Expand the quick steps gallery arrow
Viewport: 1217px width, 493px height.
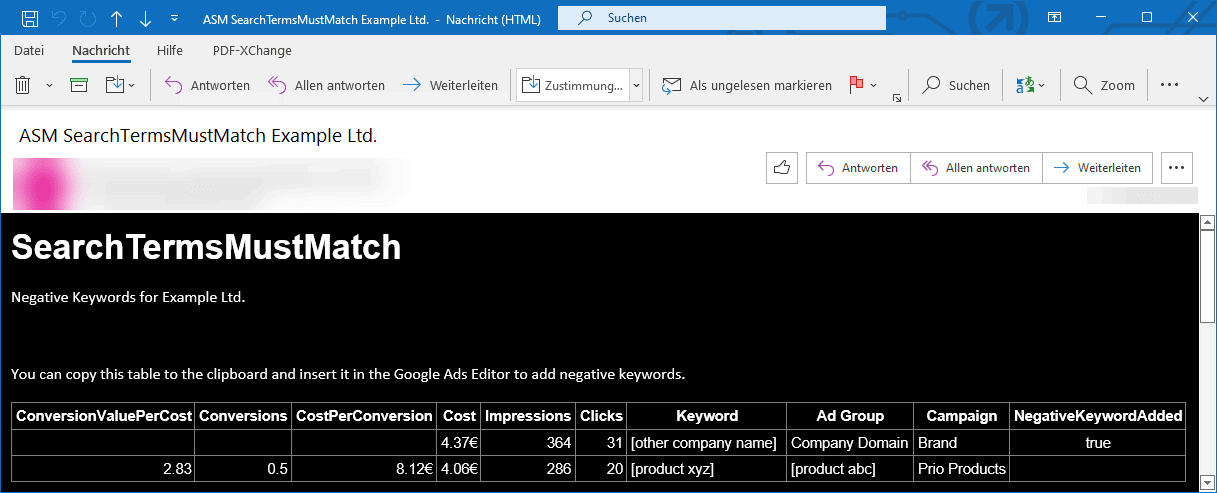coord(636,86)
